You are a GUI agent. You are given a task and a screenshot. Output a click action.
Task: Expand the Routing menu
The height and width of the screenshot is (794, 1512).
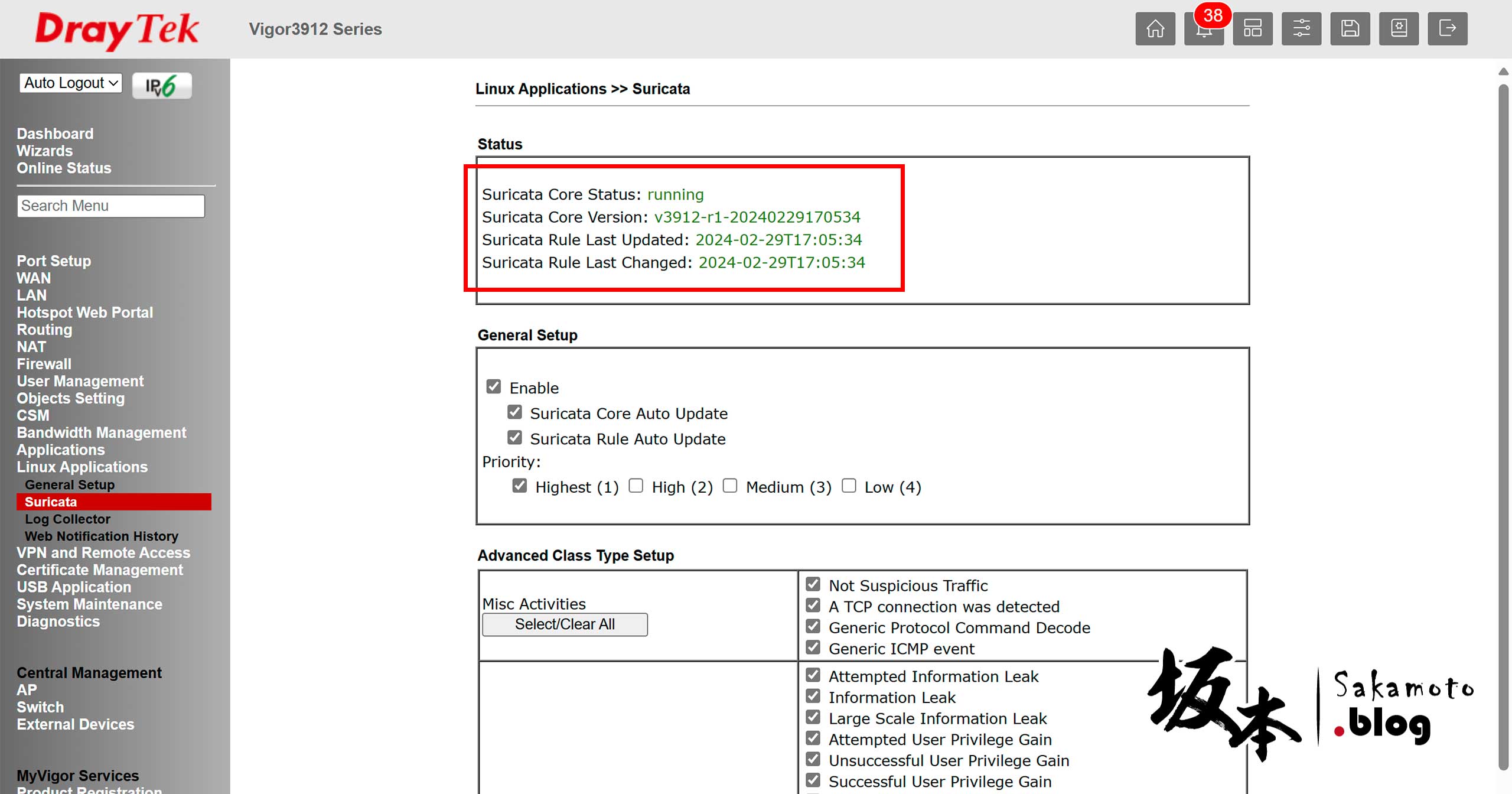(44, 329)
